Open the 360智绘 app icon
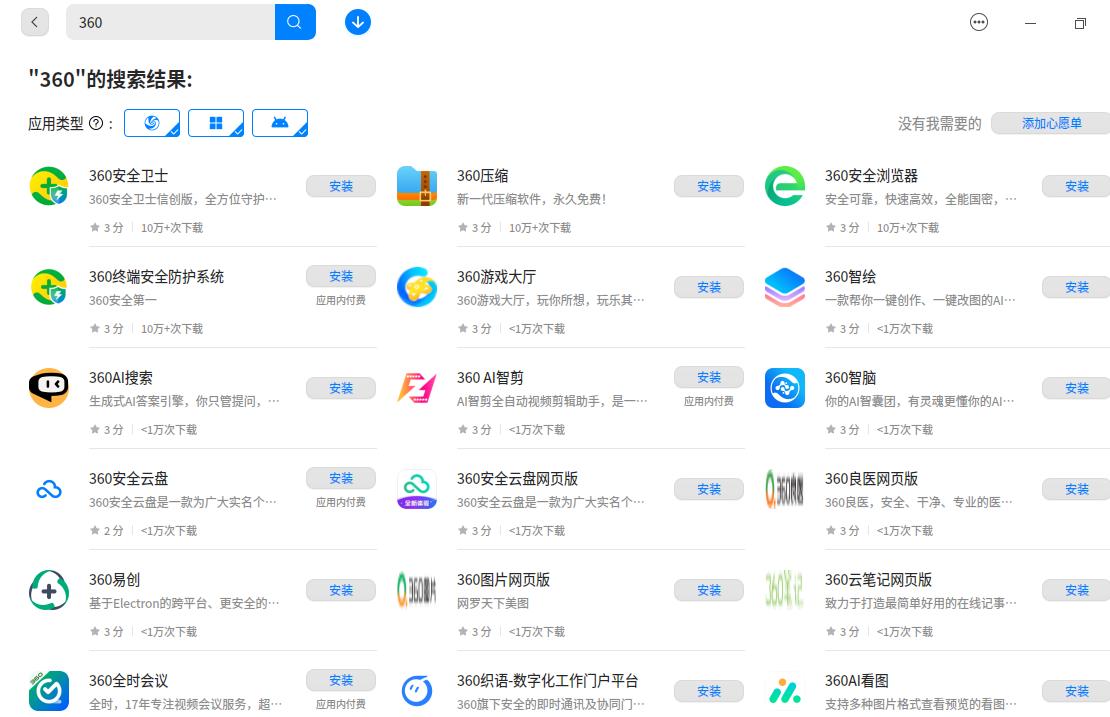Screen dimensions: 1110x717 click(x=785, y=287)
